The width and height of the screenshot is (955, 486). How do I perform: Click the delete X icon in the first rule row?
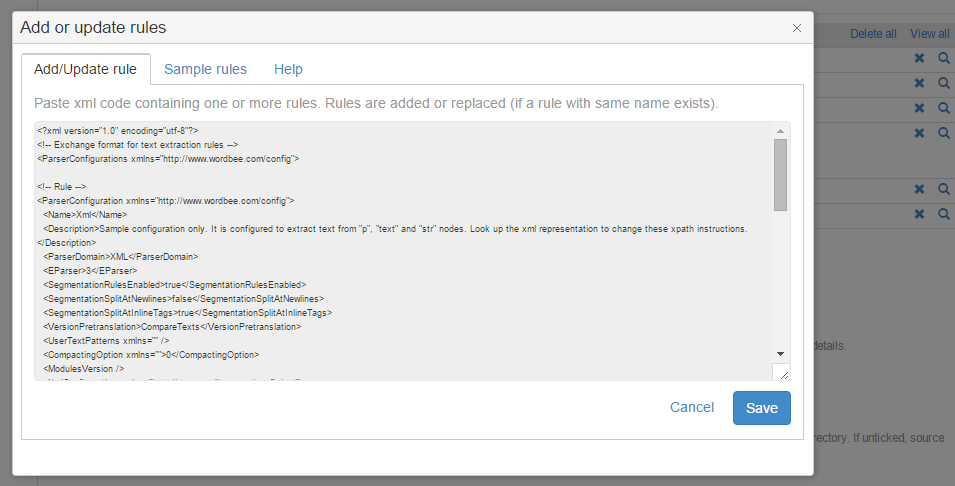(x=919, y=58)
